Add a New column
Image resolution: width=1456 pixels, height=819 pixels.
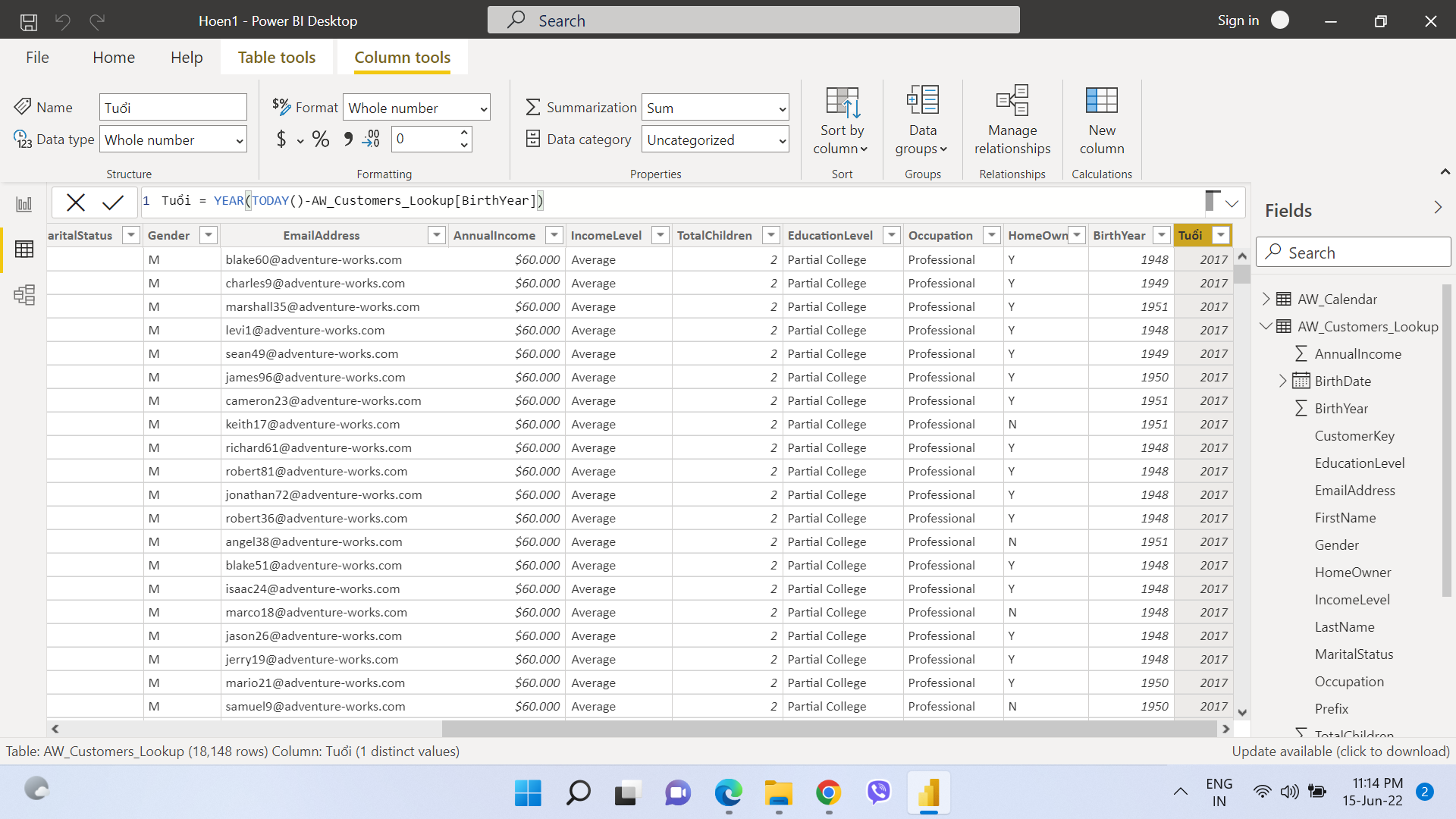[x=1102, y=120]
